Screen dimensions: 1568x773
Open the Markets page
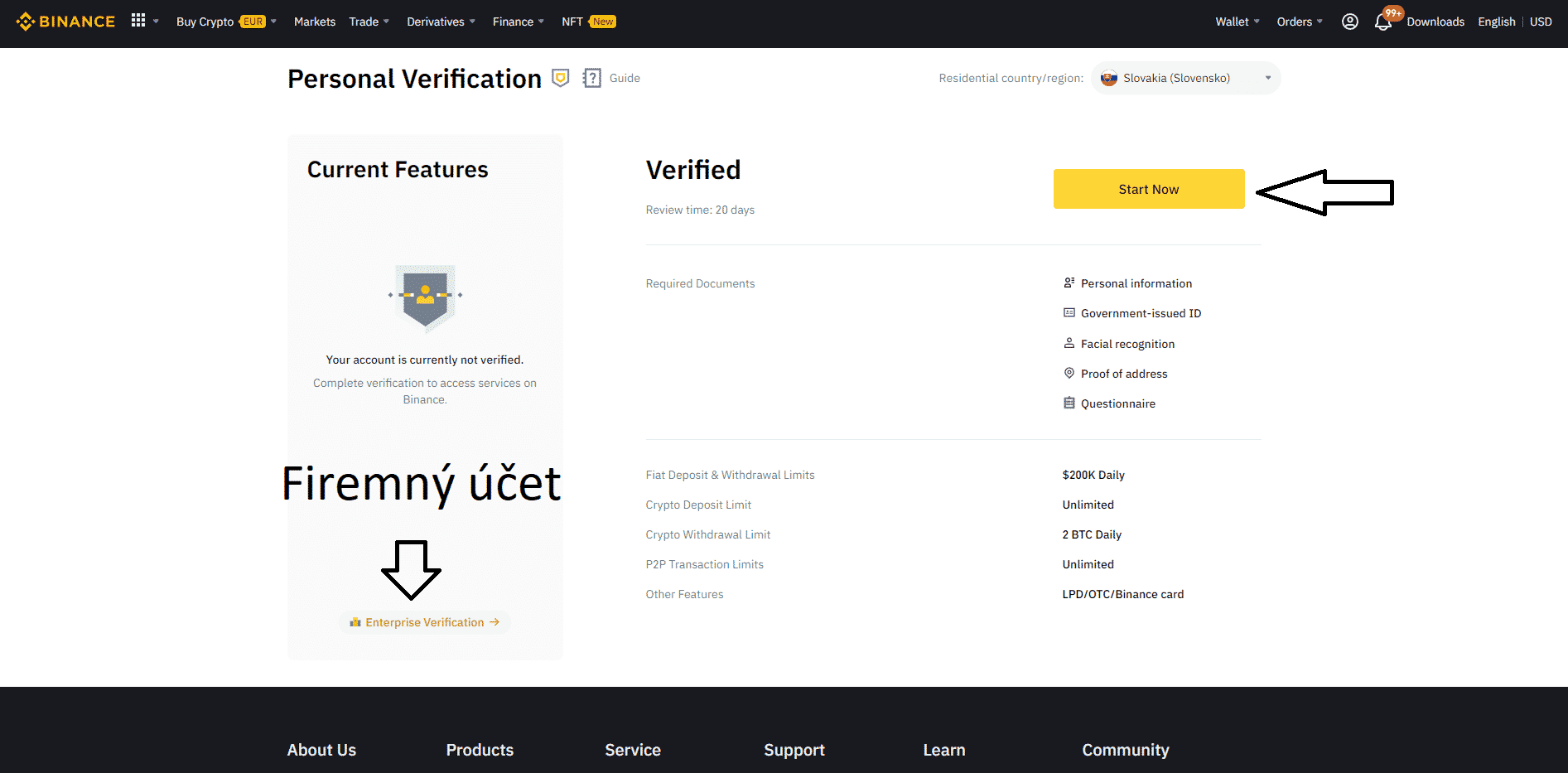tap(314, 22)
